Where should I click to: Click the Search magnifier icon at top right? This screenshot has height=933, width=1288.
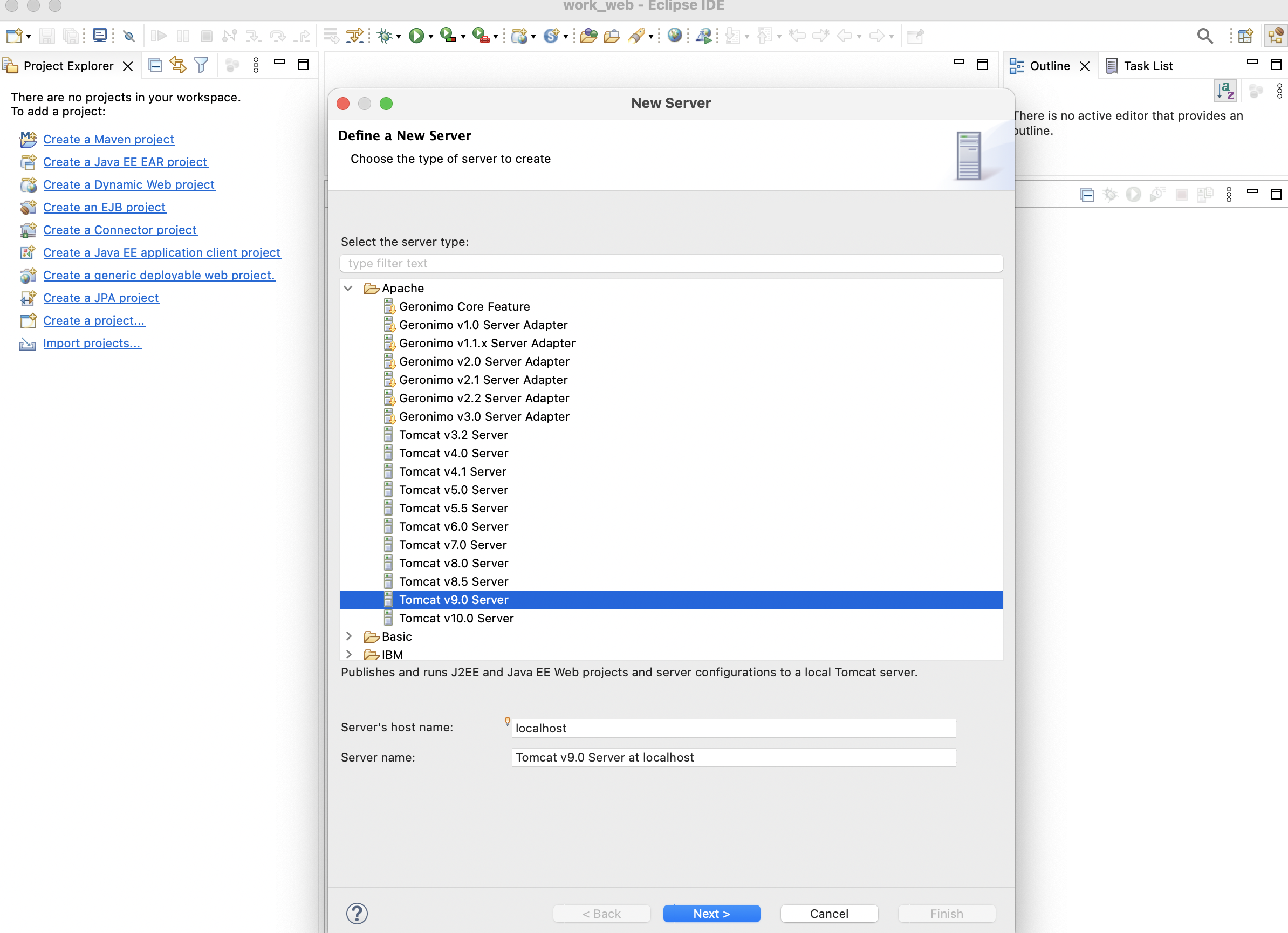tap(1204, 36)
